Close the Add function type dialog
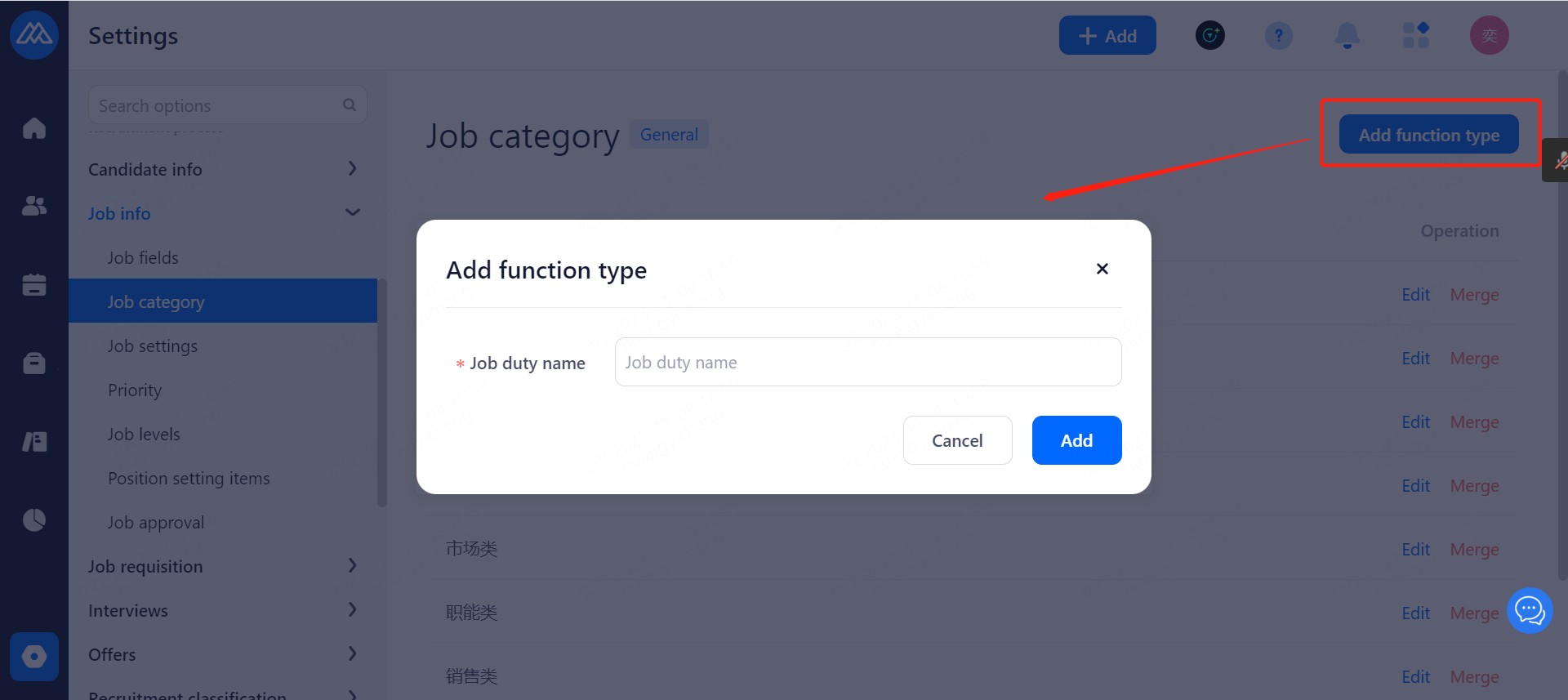Image resolution: width=1568 pixels, height=700 pixels. click(1102, 269)
